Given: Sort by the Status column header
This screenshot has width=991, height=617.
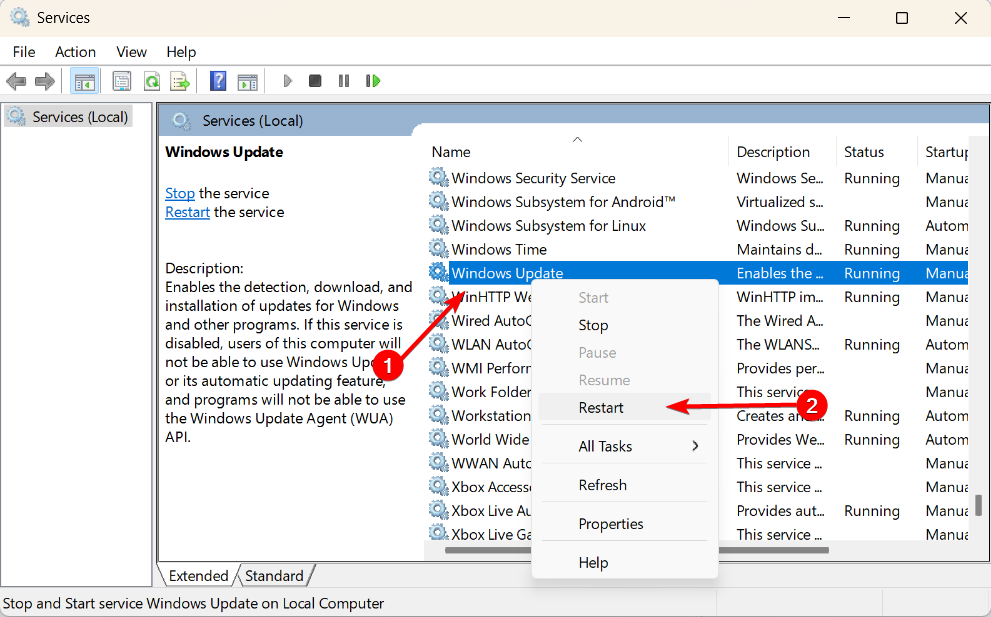Looking at the screenshot, I should 876,152.
